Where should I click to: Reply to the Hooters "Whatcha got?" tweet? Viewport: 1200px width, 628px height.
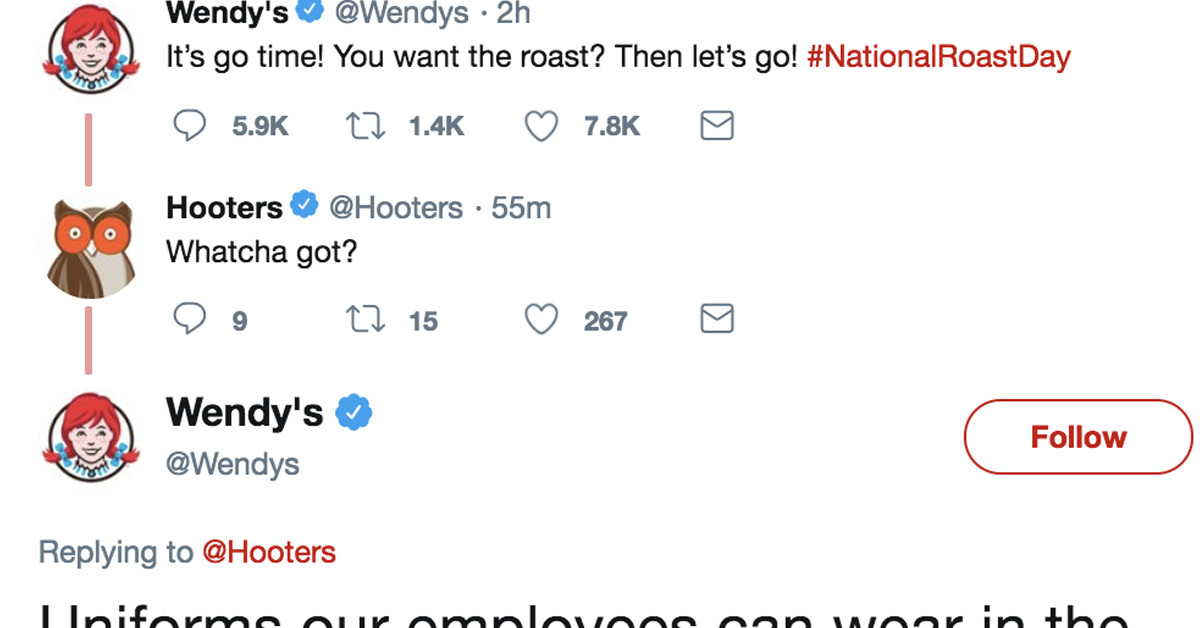pos(190,320)
